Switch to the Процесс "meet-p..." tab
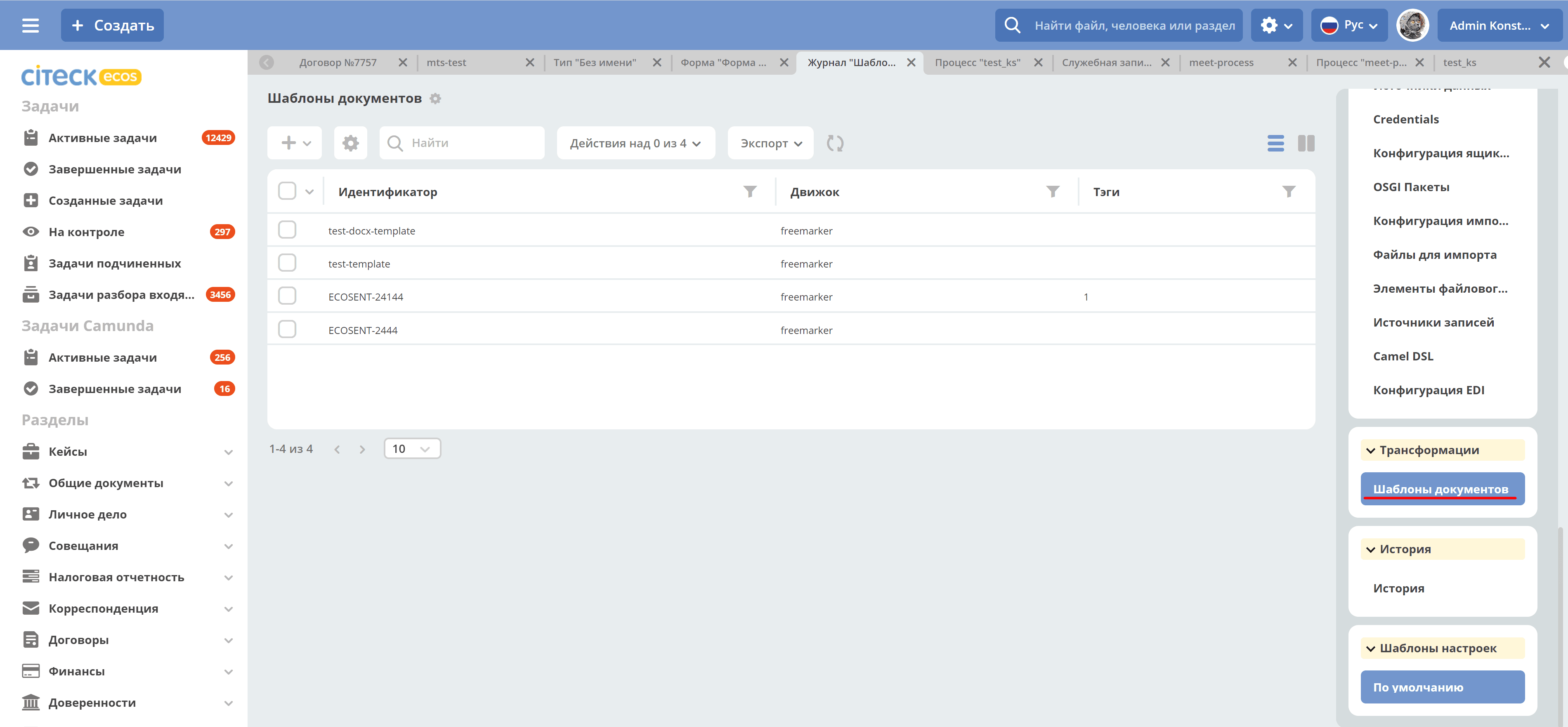The width and height of the screenshot is (1568, 727). (x=1361, y=62)
